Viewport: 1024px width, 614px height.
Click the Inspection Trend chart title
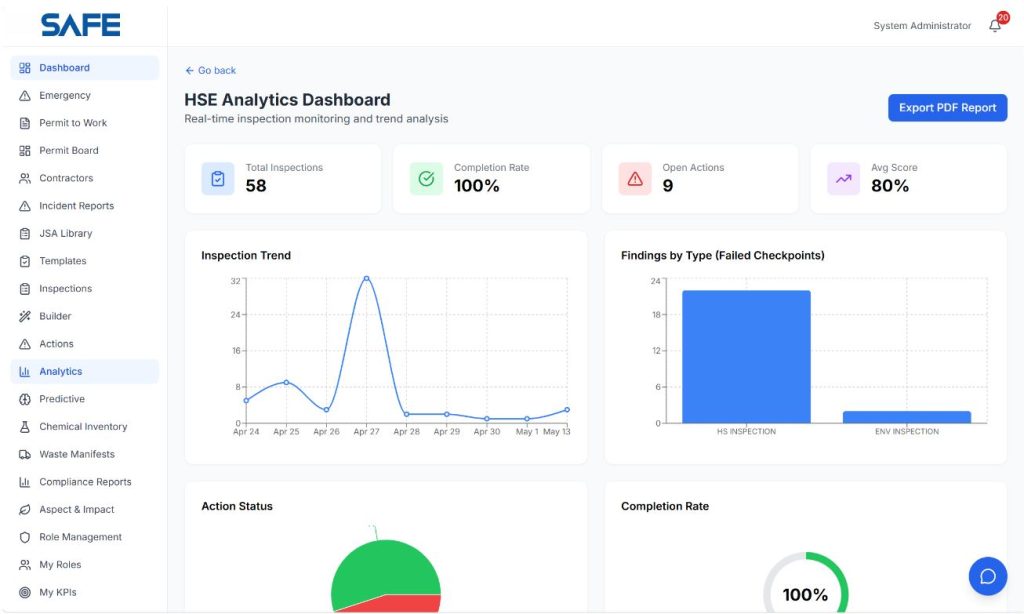(x=246, y=255)
